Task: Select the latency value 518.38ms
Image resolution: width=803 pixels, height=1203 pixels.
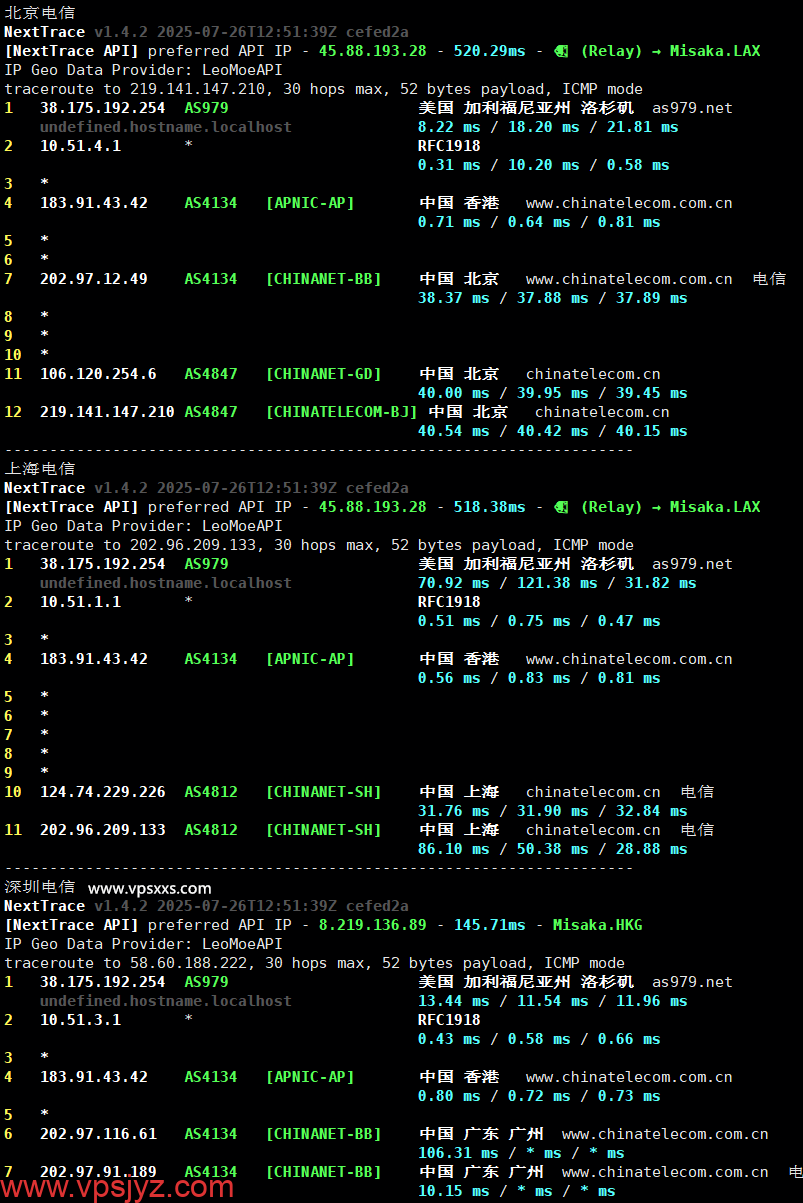Action: pyautogui.click(x=489, y=507)
